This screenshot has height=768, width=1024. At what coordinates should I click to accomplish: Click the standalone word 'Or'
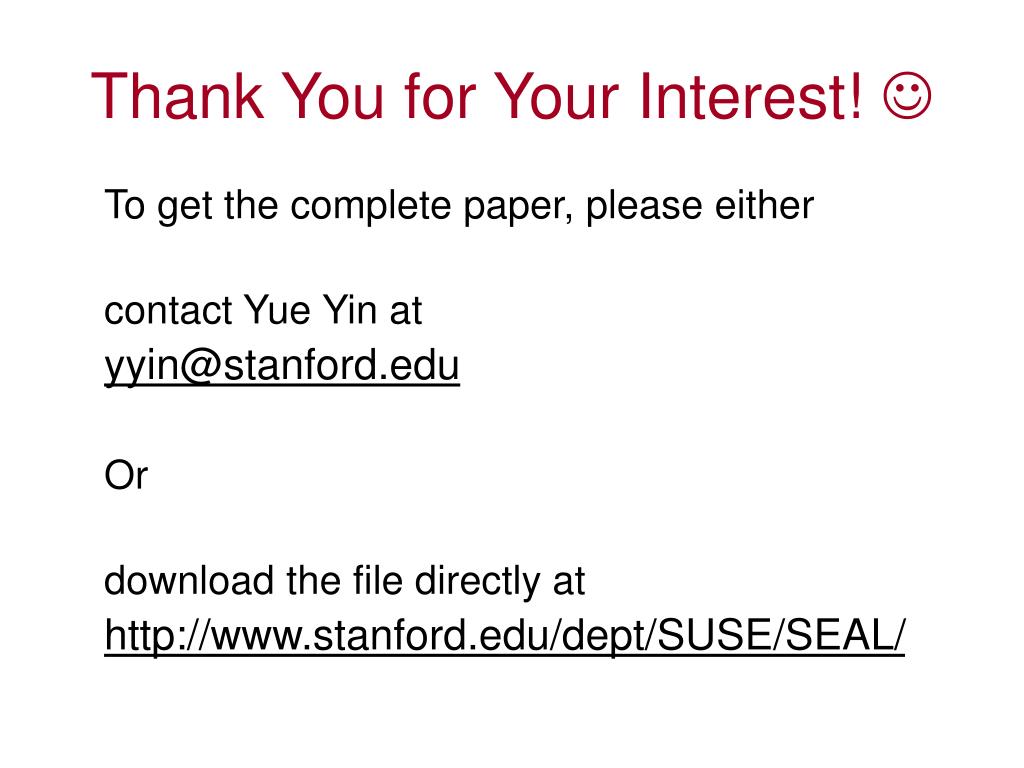point(126,475)
